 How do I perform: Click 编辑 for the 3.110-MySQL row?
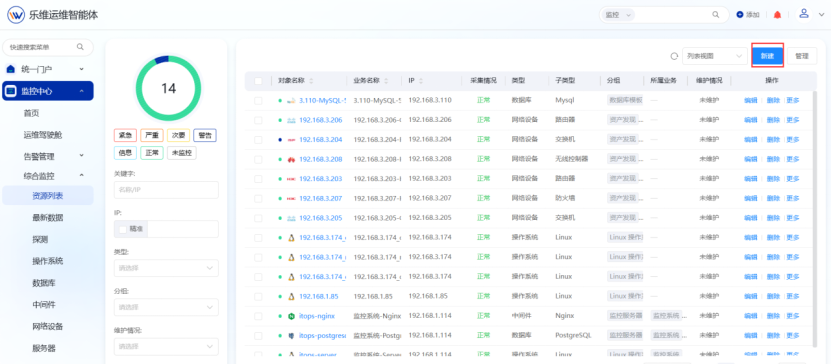click(751, 100)
